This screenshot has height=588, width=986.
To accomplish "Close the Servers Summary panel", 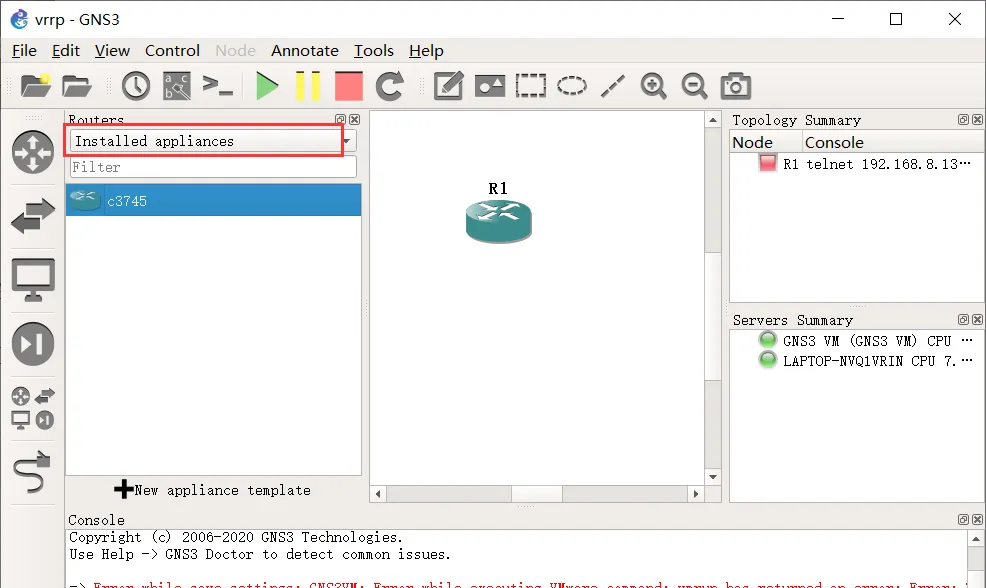I will coord(977,319).
